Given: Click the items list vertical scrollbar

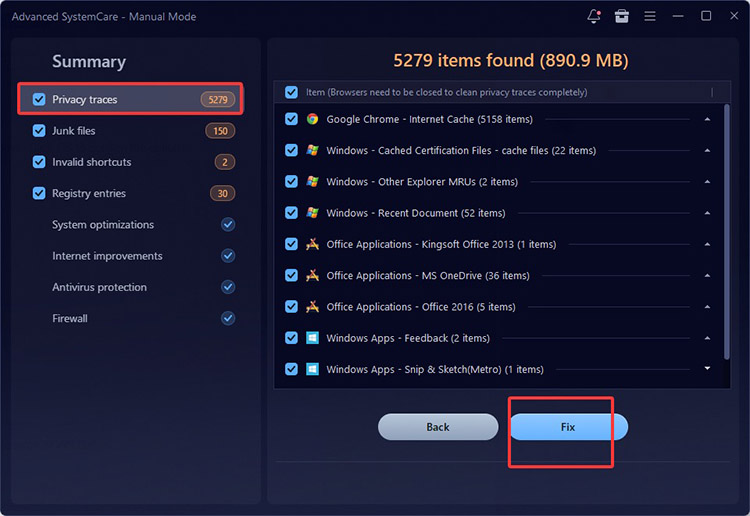Looking at the screenshot, I should point(727,232).
